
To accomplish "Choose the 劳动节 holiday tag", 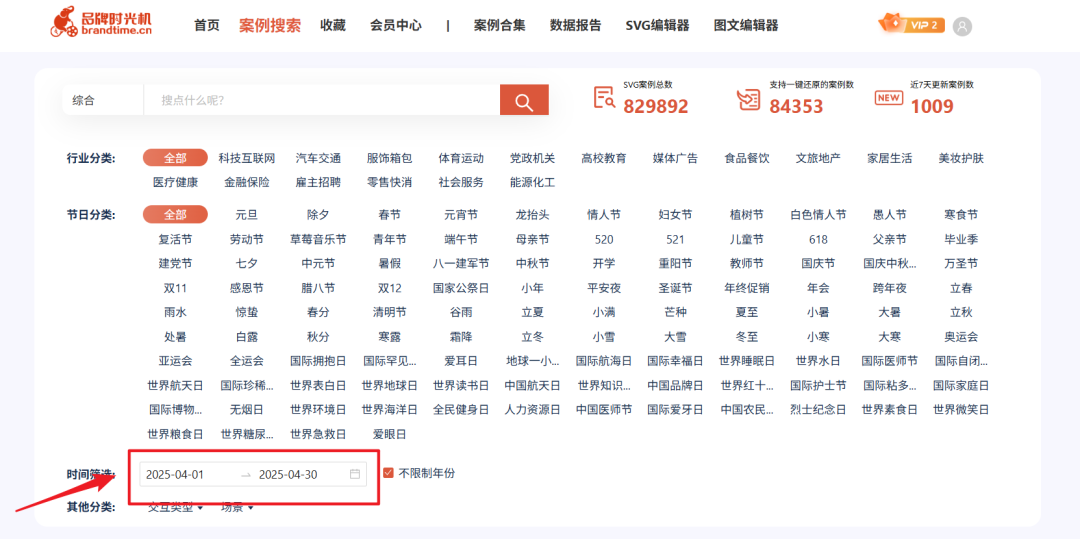I will pos(247,240).
